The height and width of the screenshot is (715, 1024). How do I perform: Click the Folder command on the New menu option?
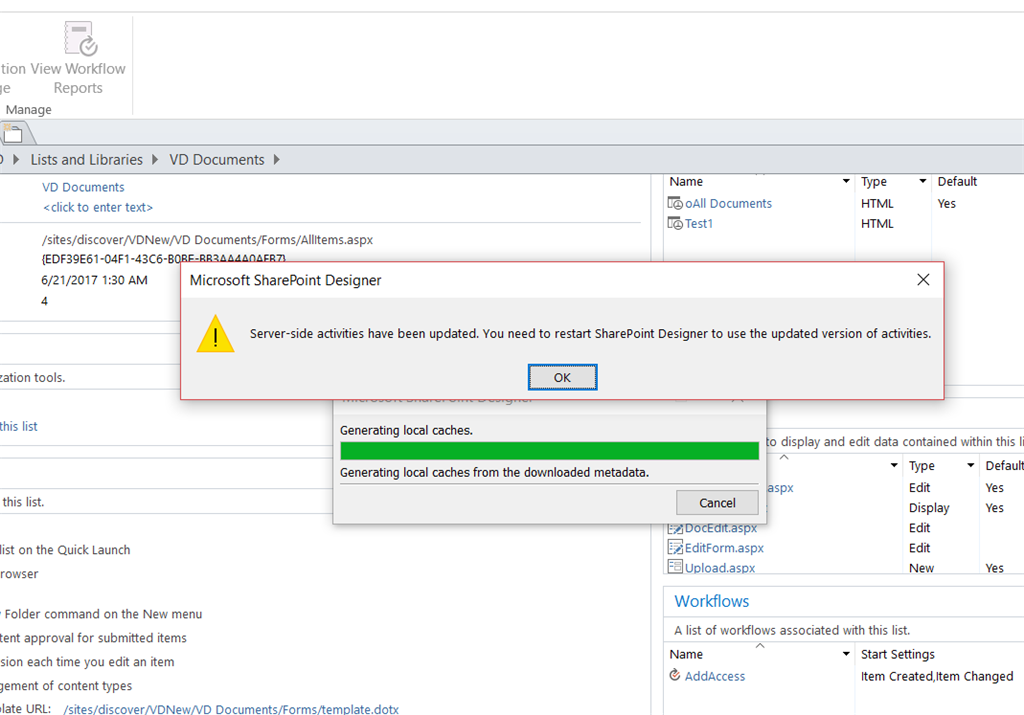click(x=101, y=614)
